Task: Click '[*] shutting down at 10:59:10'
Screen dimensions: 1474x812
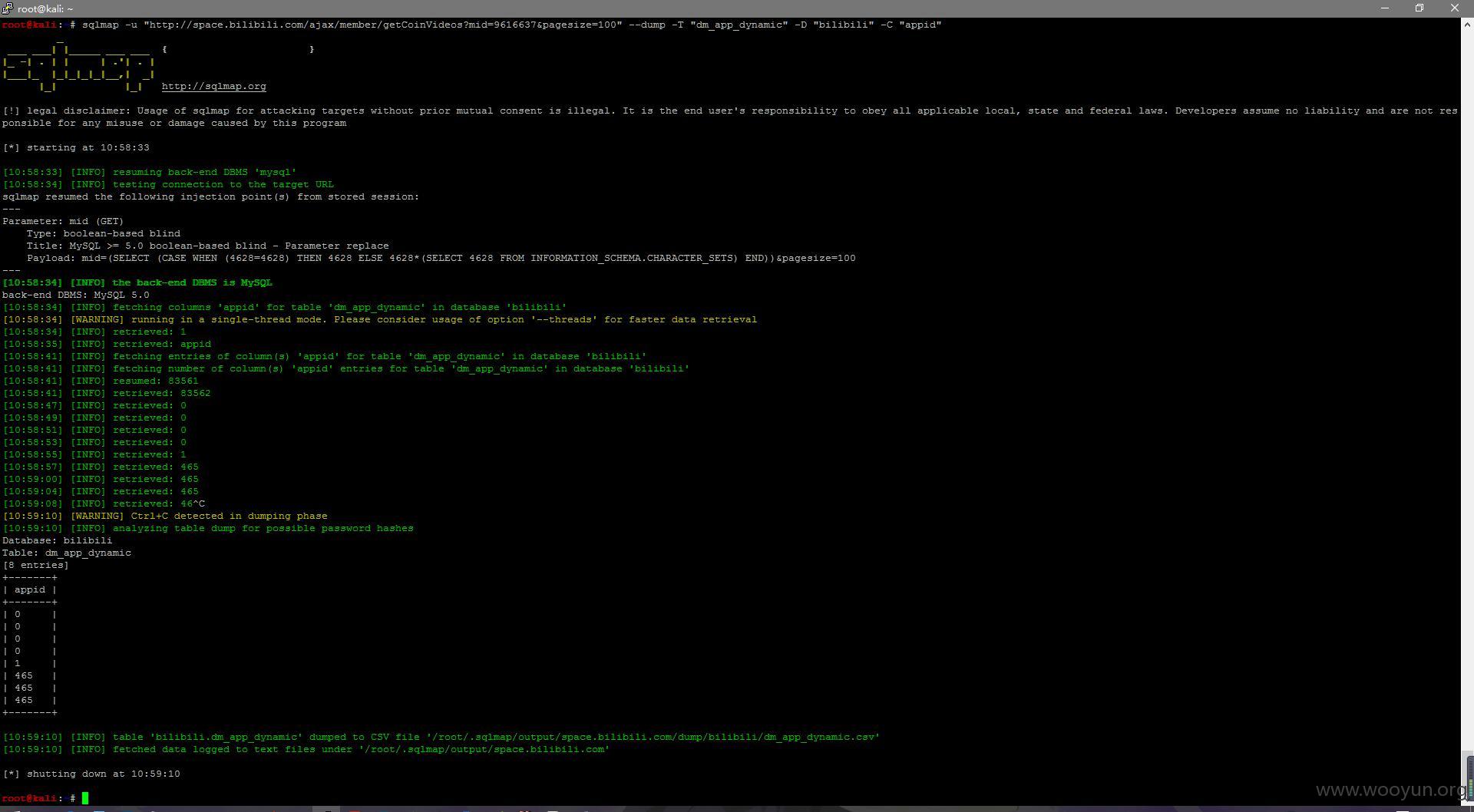Action: pyautogui.click(x=91, y=774)
